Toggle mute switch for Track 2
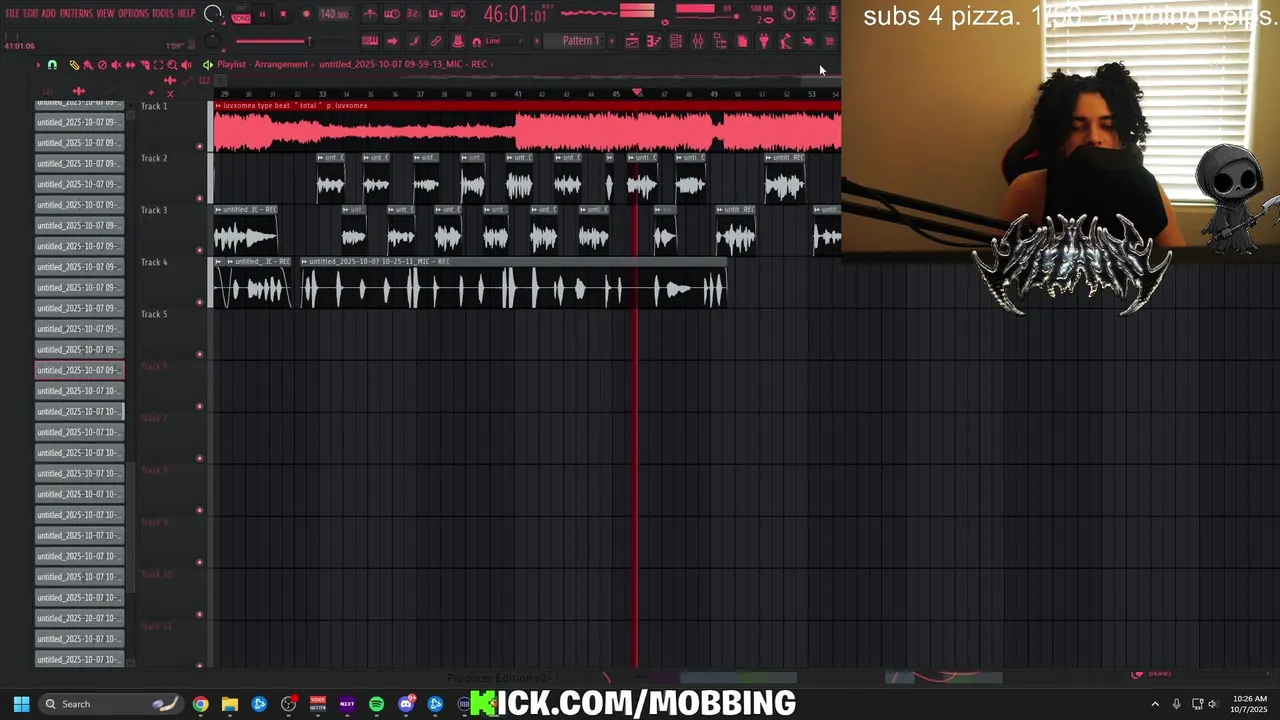Viewport: 1280px width, 720px height. pyautogui.click(x=199, y=198)
